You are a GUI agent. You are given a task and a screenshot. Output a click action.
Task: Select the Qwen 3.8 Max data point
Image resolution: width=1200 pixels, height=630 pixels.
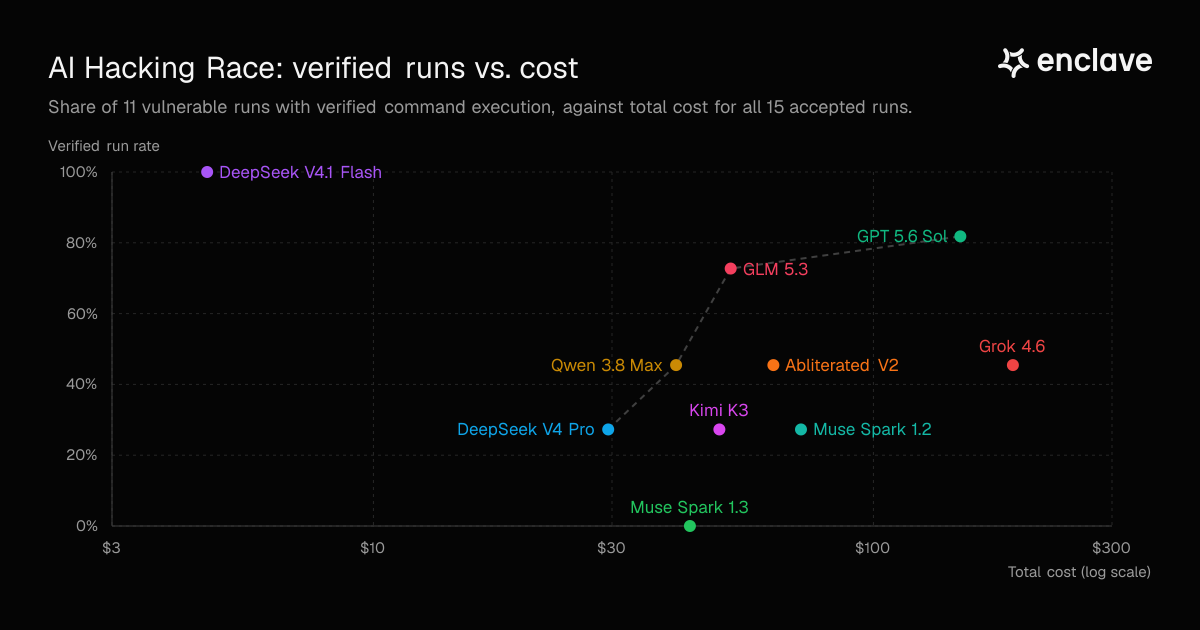click(x=676, y=365)
